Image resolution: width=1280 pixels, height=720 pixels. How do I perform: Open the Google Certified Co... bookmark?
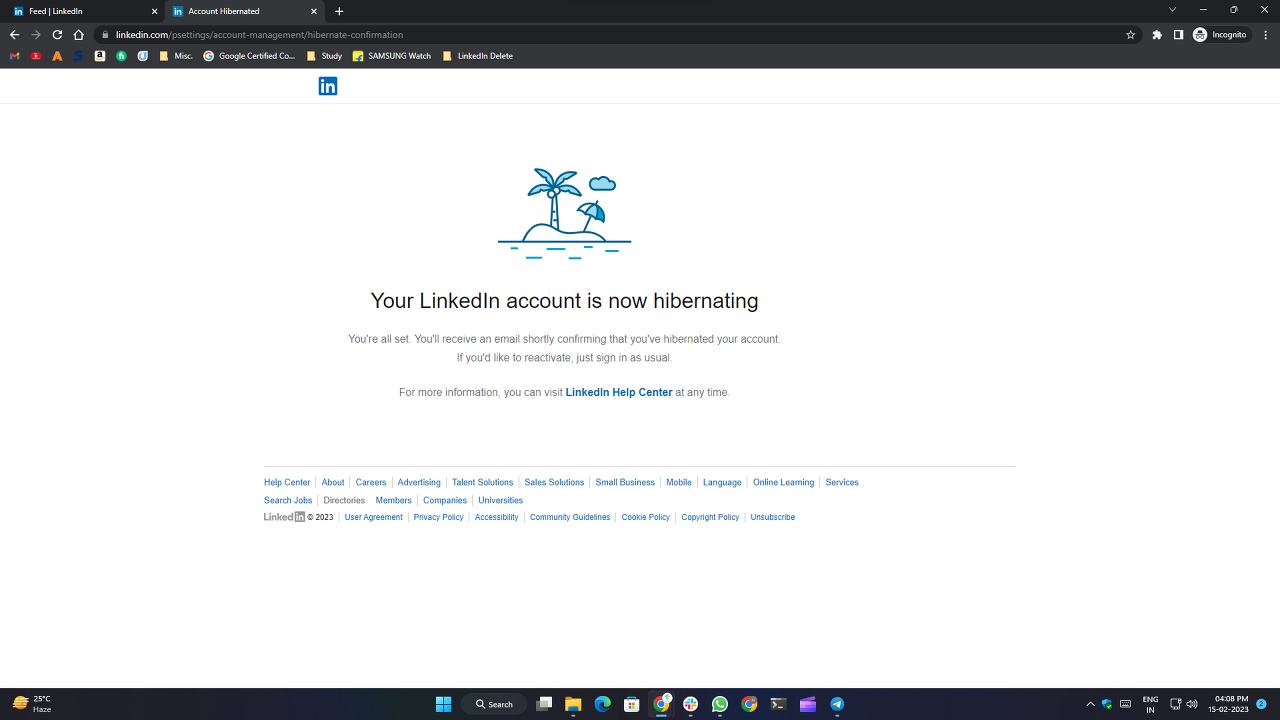pos(250,56)
